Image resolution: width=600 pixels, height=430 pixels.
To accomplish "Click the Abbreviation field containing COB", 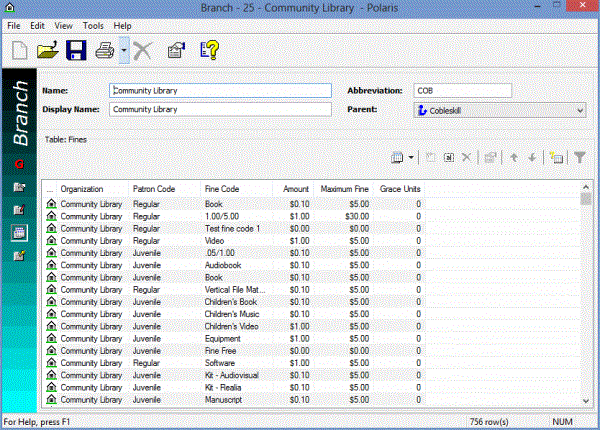I will coord(462,91).
